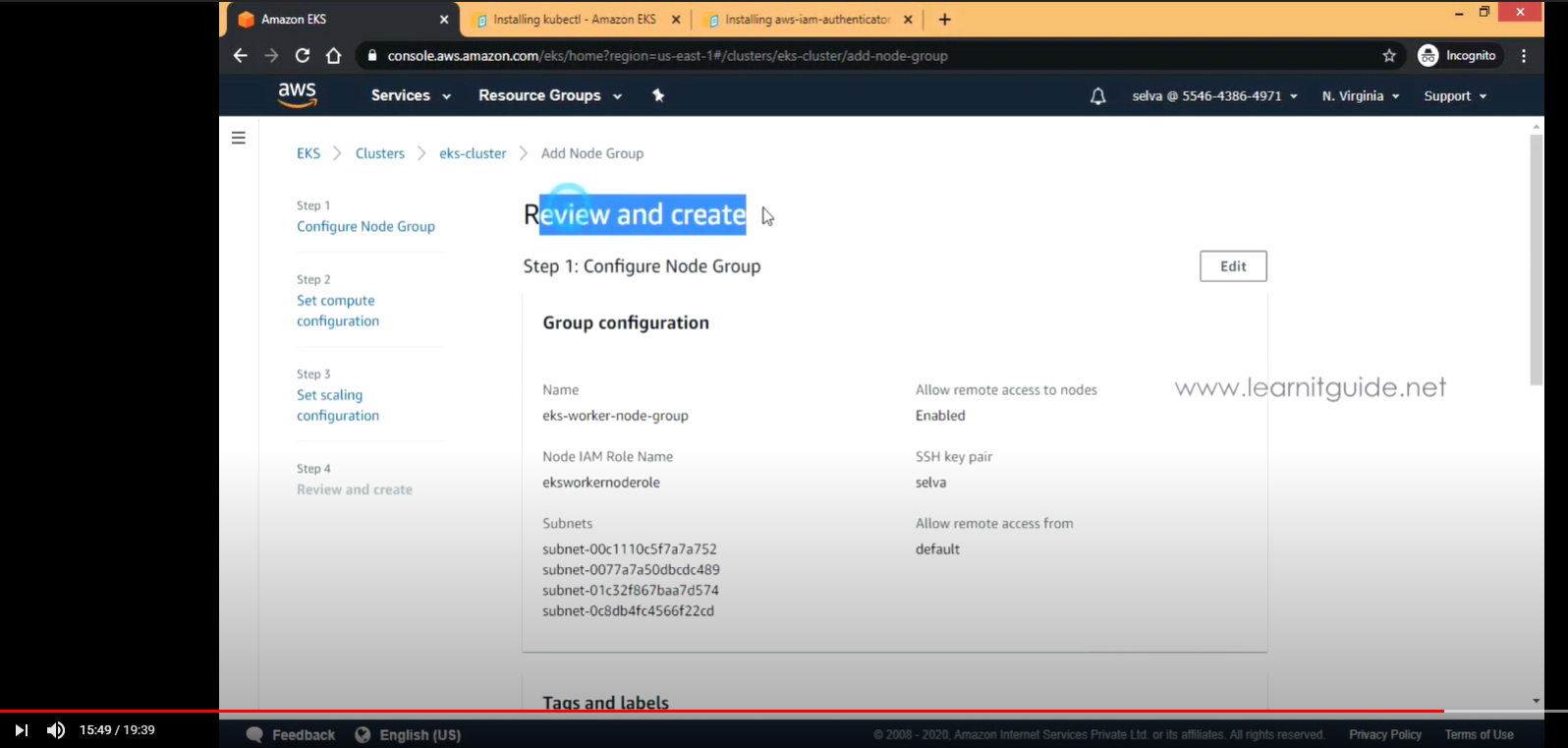The image size is (1568, 748).
Task: Click the browser home icon
Action: click(x=334, y=56)
